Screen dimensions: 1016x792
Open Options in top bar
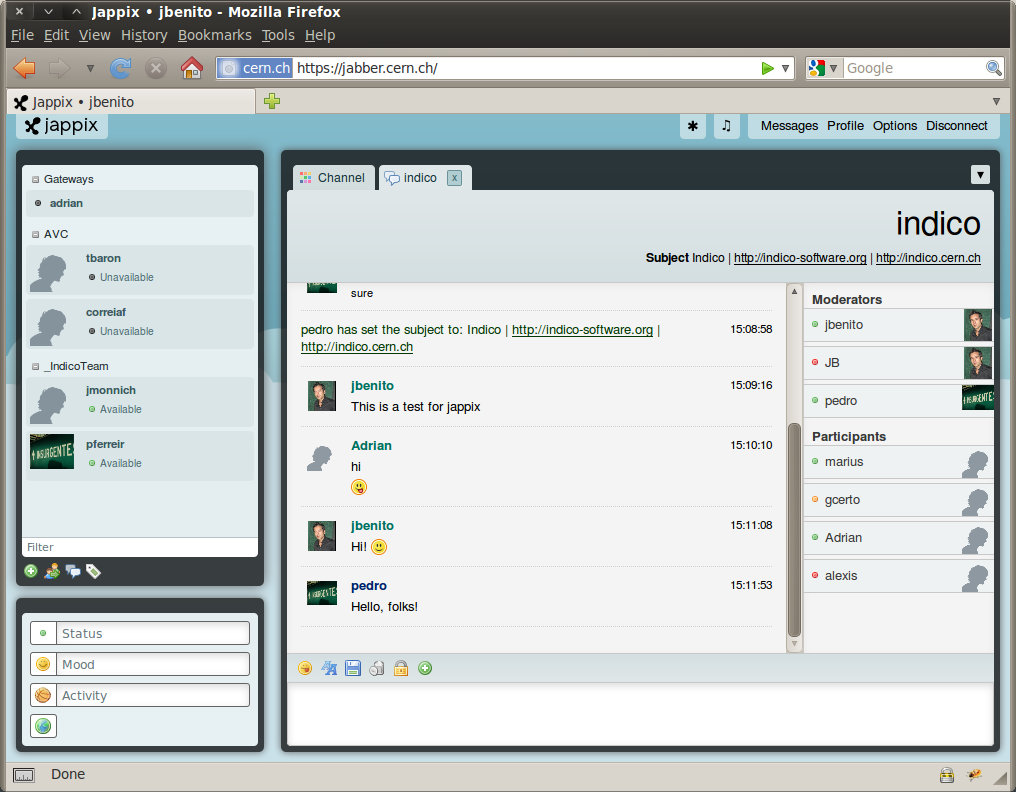pyautogui.click(x=895, y=126)
